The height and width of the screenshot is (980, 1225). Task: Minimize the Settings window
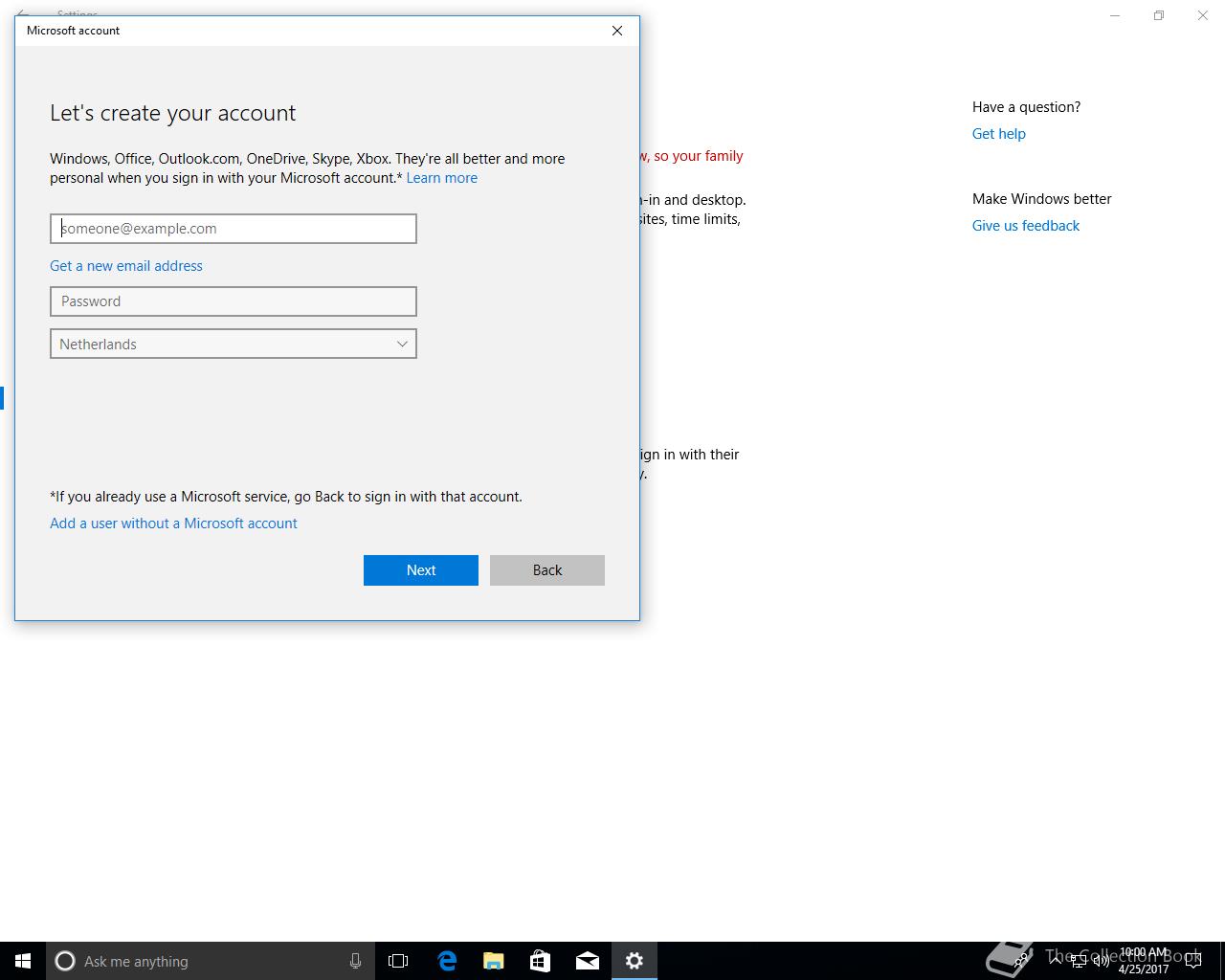1115,15
